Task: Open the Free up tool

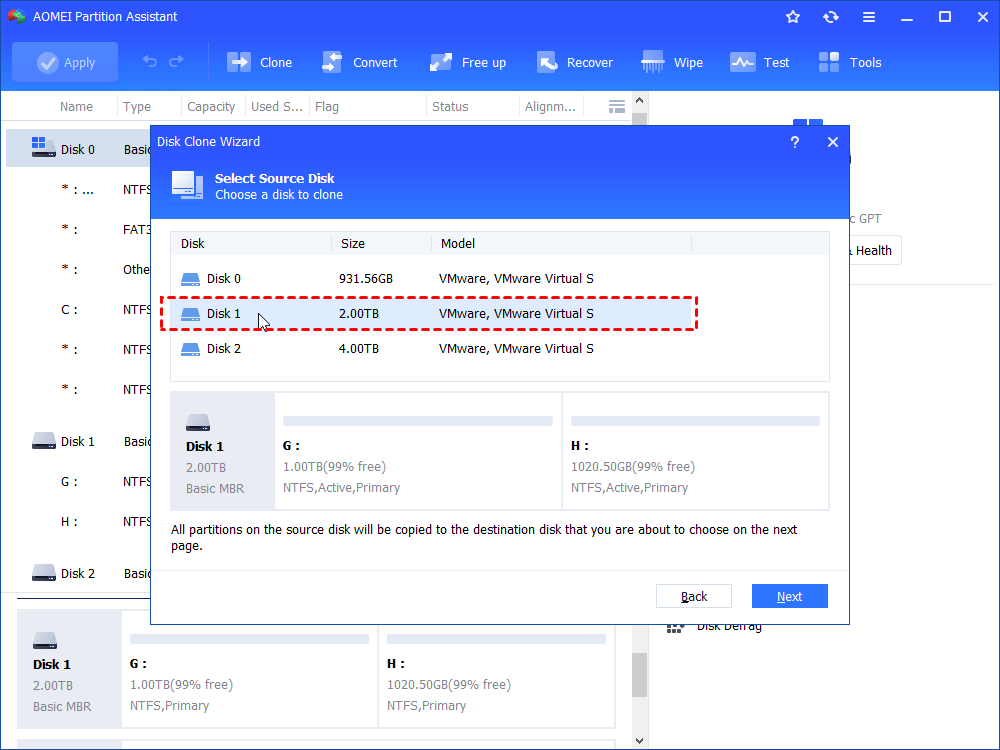Action: point(467,62)
